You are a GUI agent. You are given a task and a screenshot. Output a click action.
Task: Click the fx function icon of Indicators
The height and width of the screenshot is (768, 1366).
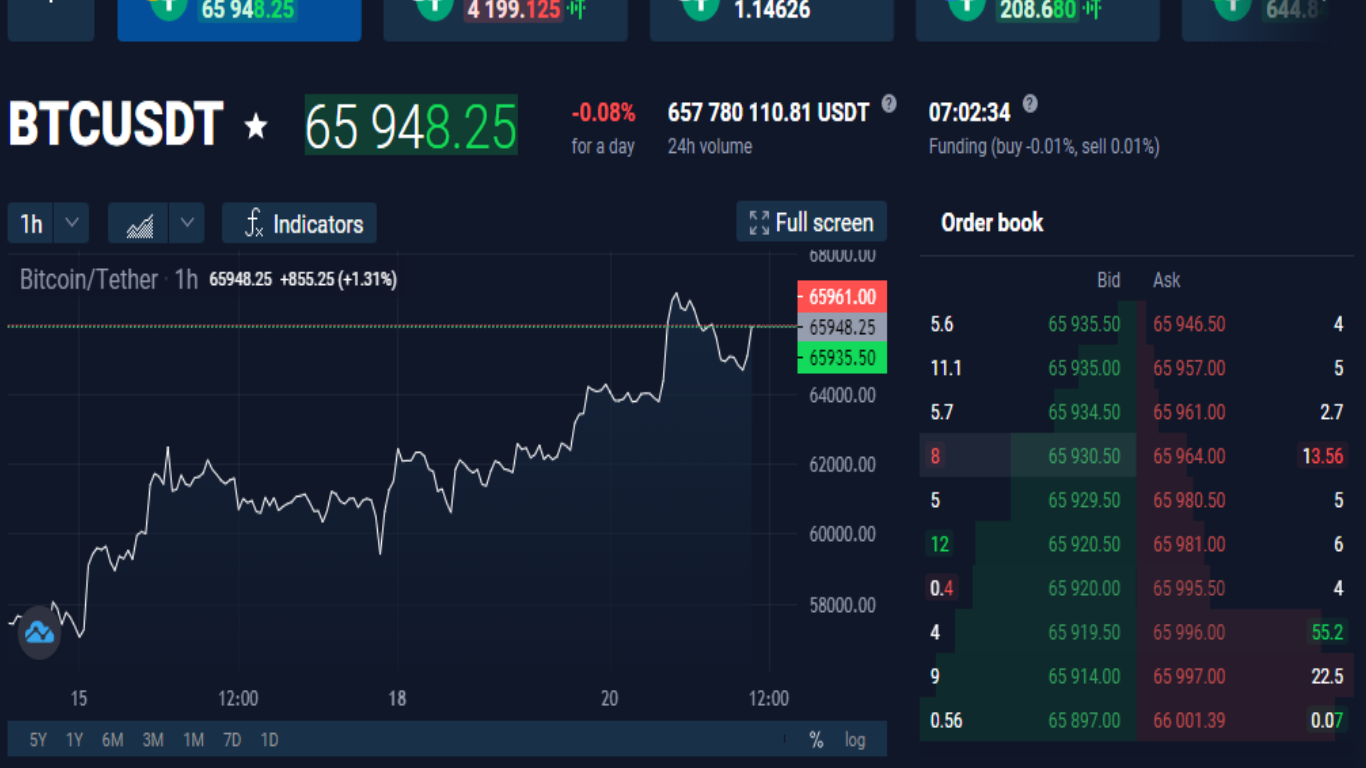click(x=254, y=223)
